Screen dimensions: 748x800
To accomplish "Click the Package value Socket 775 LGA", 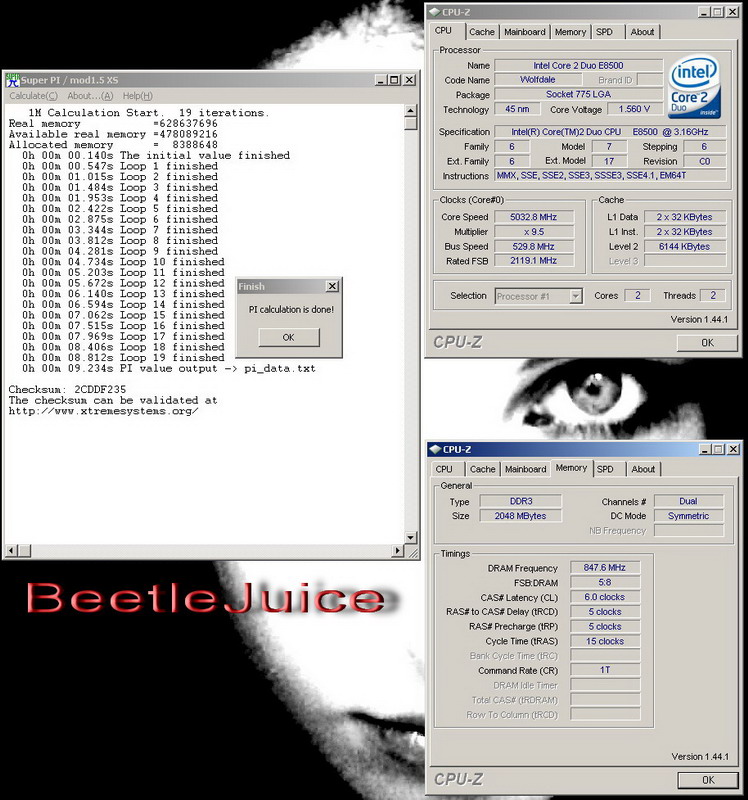I will pos(579,94).
